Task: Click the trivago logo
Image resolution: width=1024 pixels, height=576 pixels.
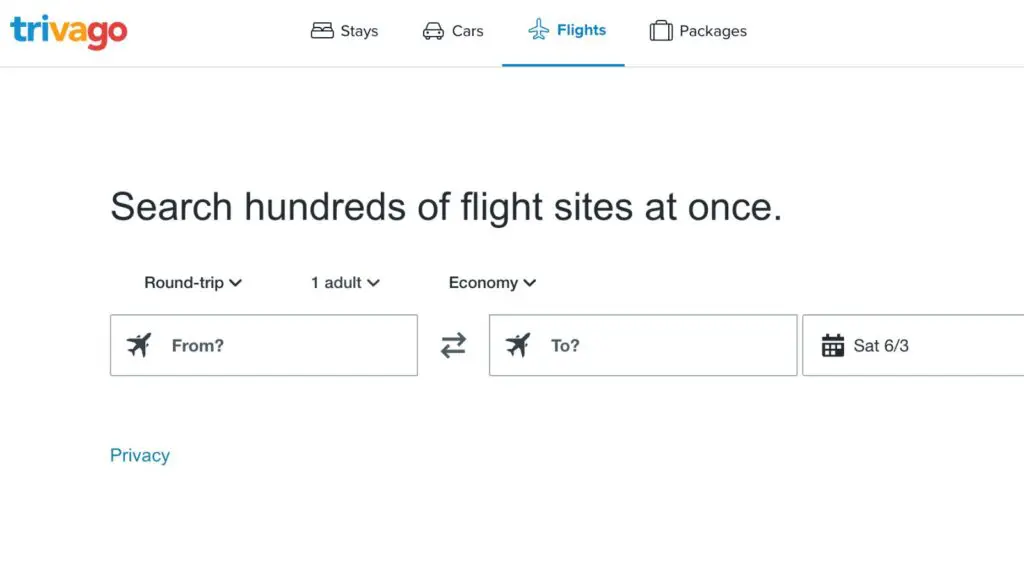Action: tap(68, 30)
